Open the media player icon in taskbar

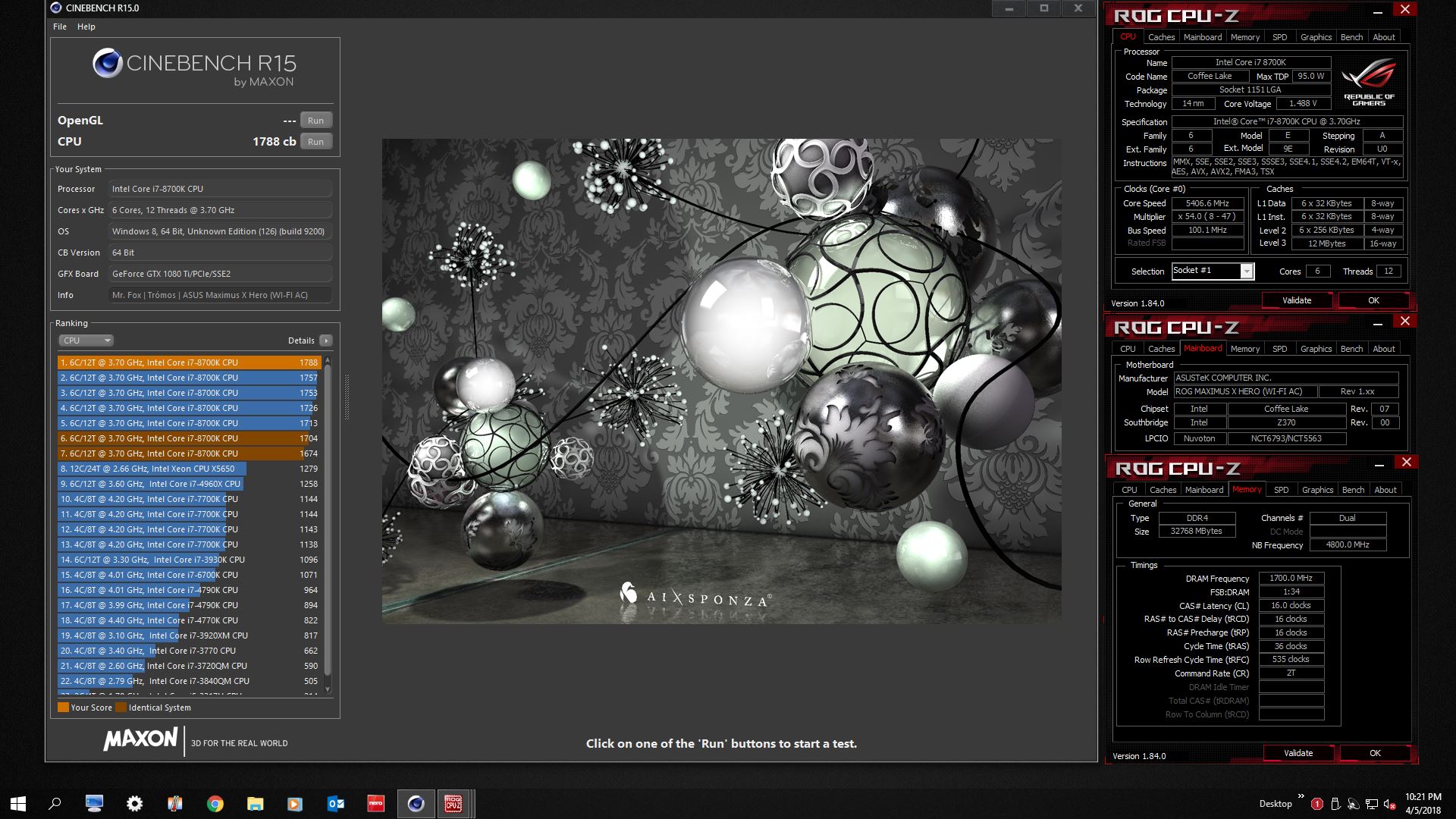(x=295, y=804)
